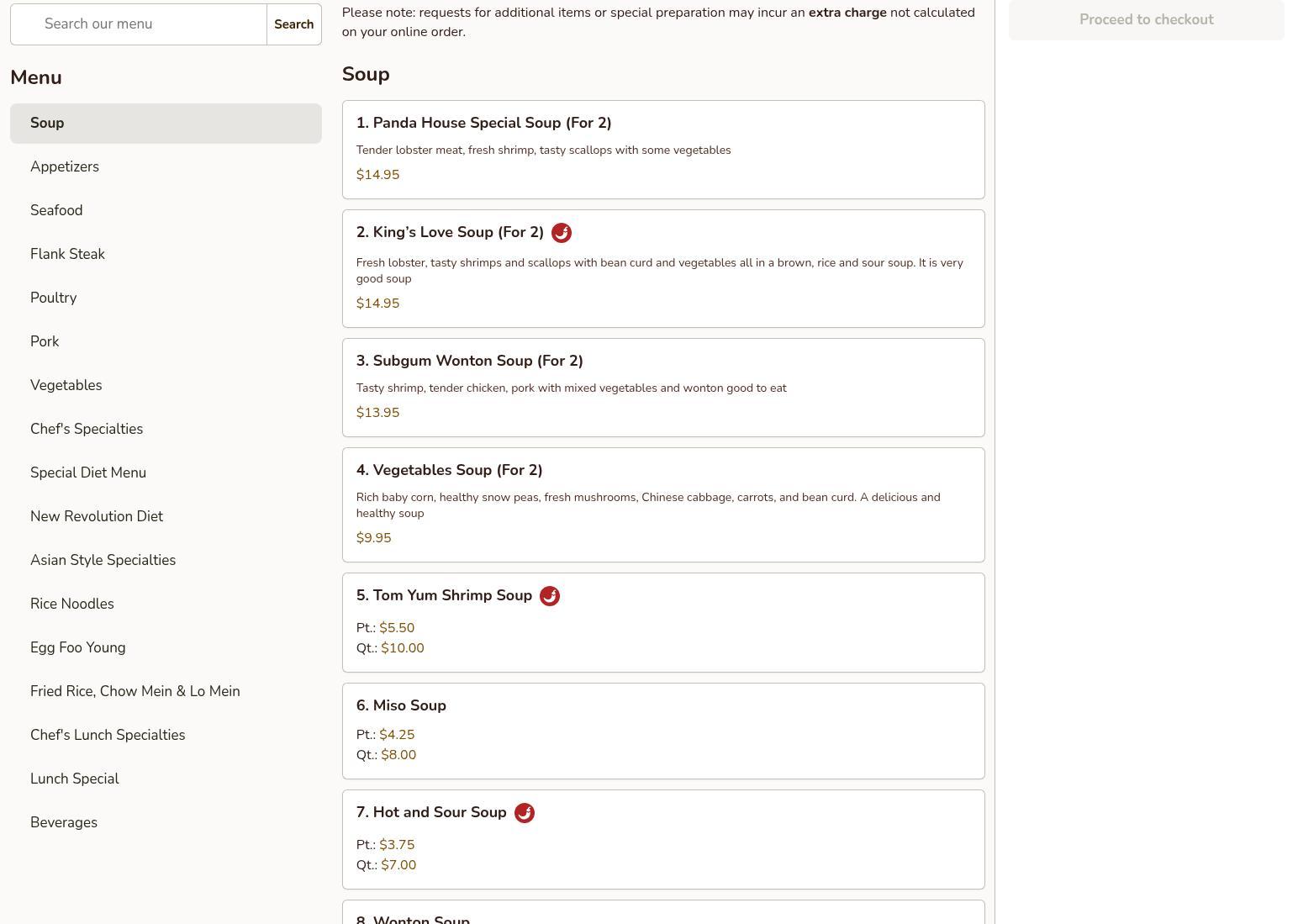This screenshot has width=1298, height=924.
Task: Navigate to Special Diet Menu
Action: click(x=88, y=473)
